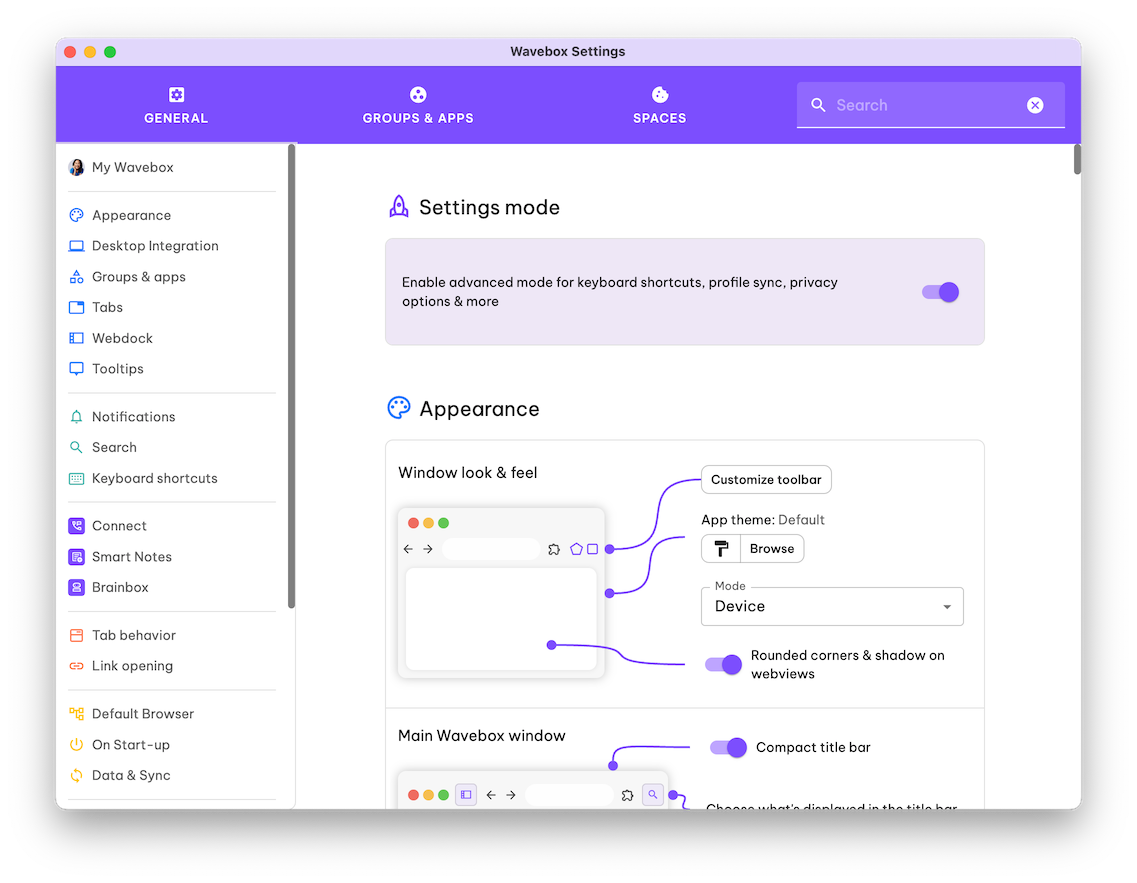Click the paint roller theme icon
The height and width of the screenshot is (883, 1137).
pos(721,549)
